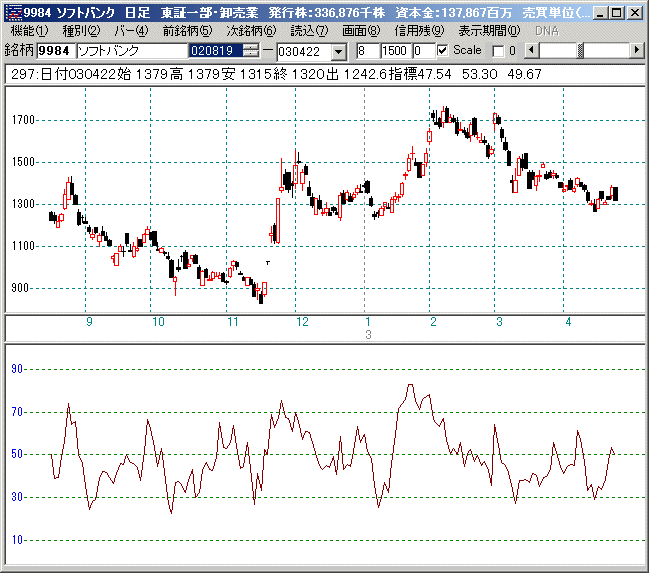Click the parameter field showing 1500
Image resolution: width=649 pixels, height=573 pixels.
pyautogui.click(x=396, y=51)
